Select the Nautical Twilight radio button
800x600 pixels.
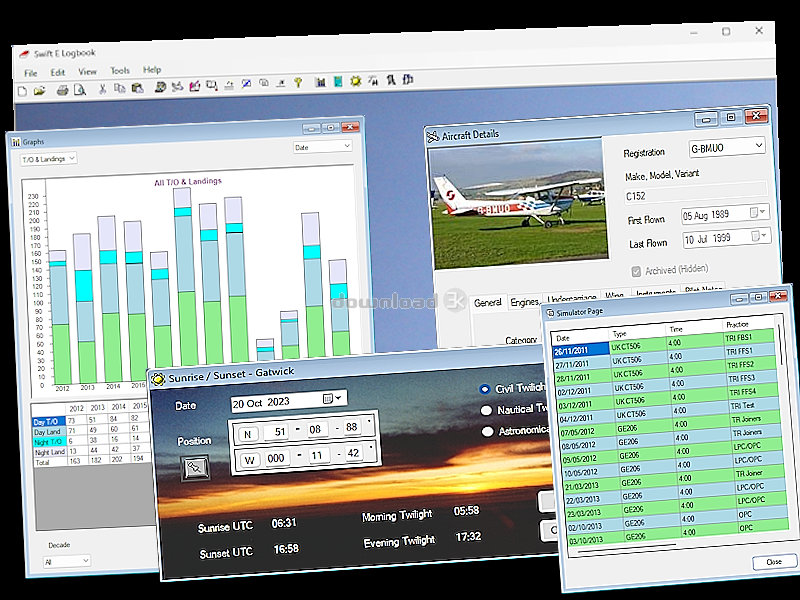pos(486,410)
